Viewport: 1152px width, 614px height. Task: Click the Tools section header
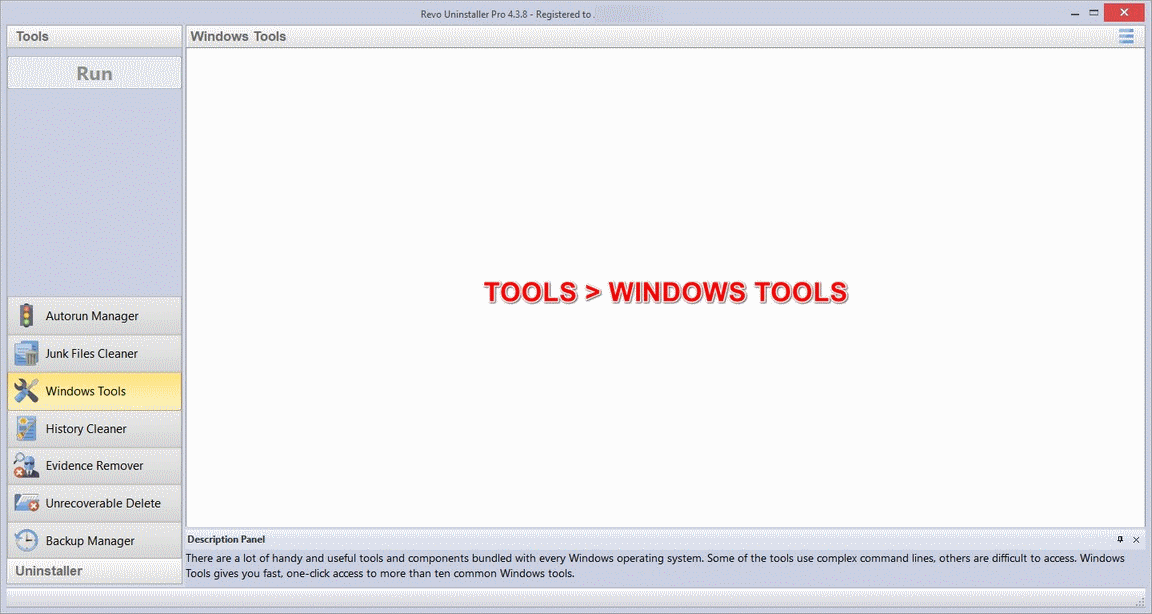tap(94, 36)
